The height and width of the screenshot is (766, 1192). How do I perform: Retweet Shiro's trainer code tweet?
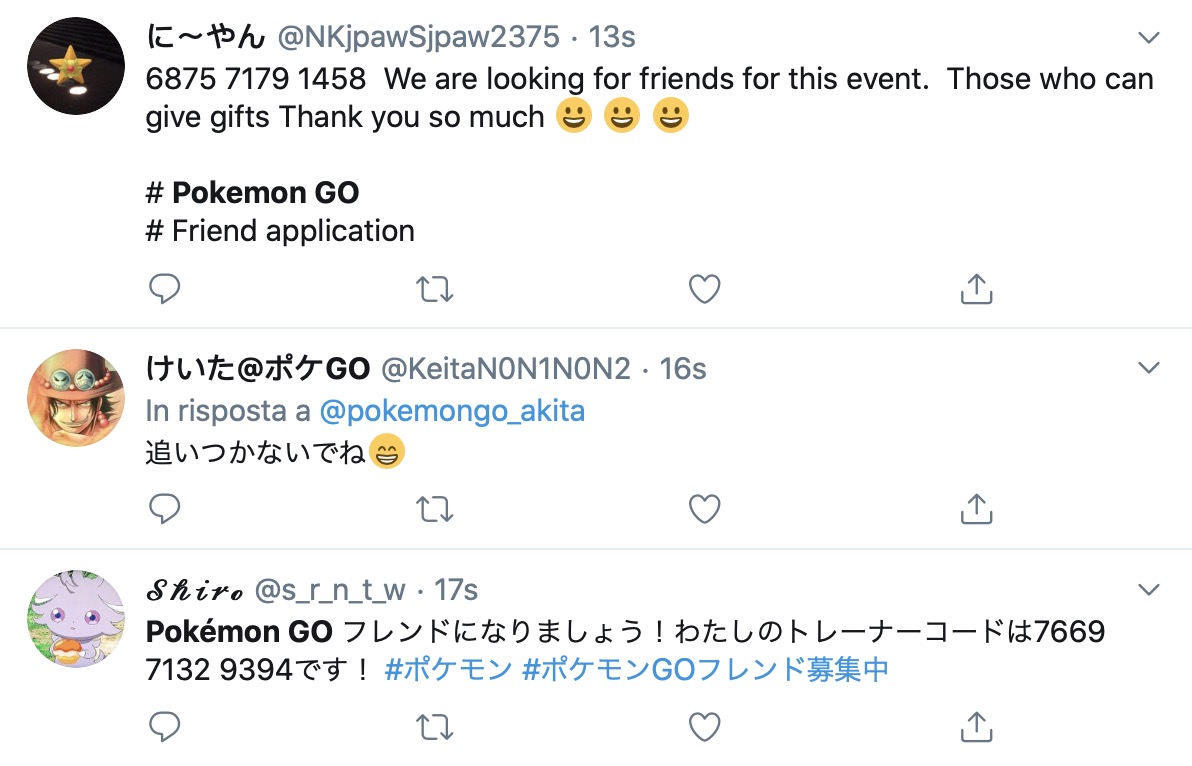[x=435, y=726]
